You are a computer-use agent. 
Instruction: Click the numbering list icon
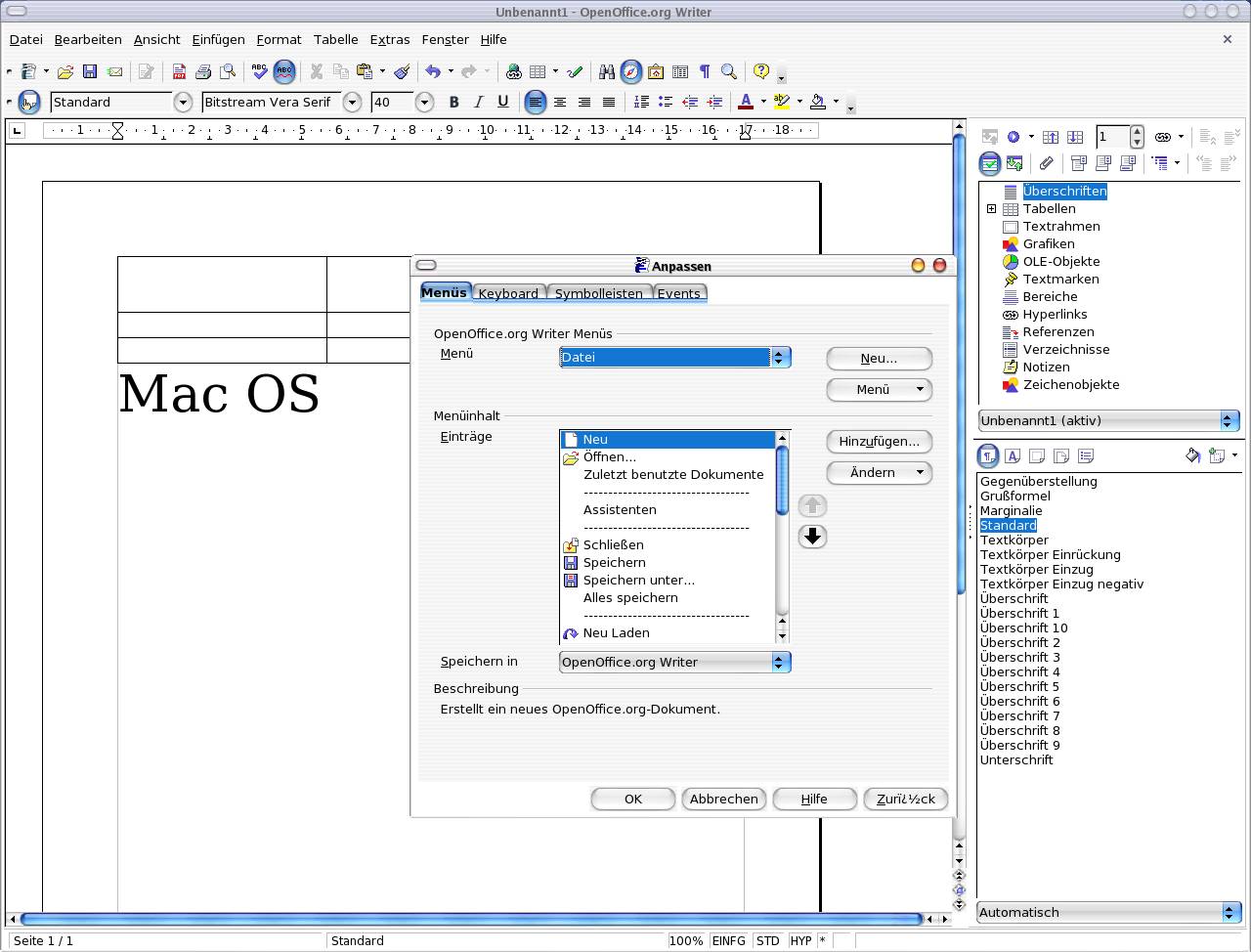(641, 102)
